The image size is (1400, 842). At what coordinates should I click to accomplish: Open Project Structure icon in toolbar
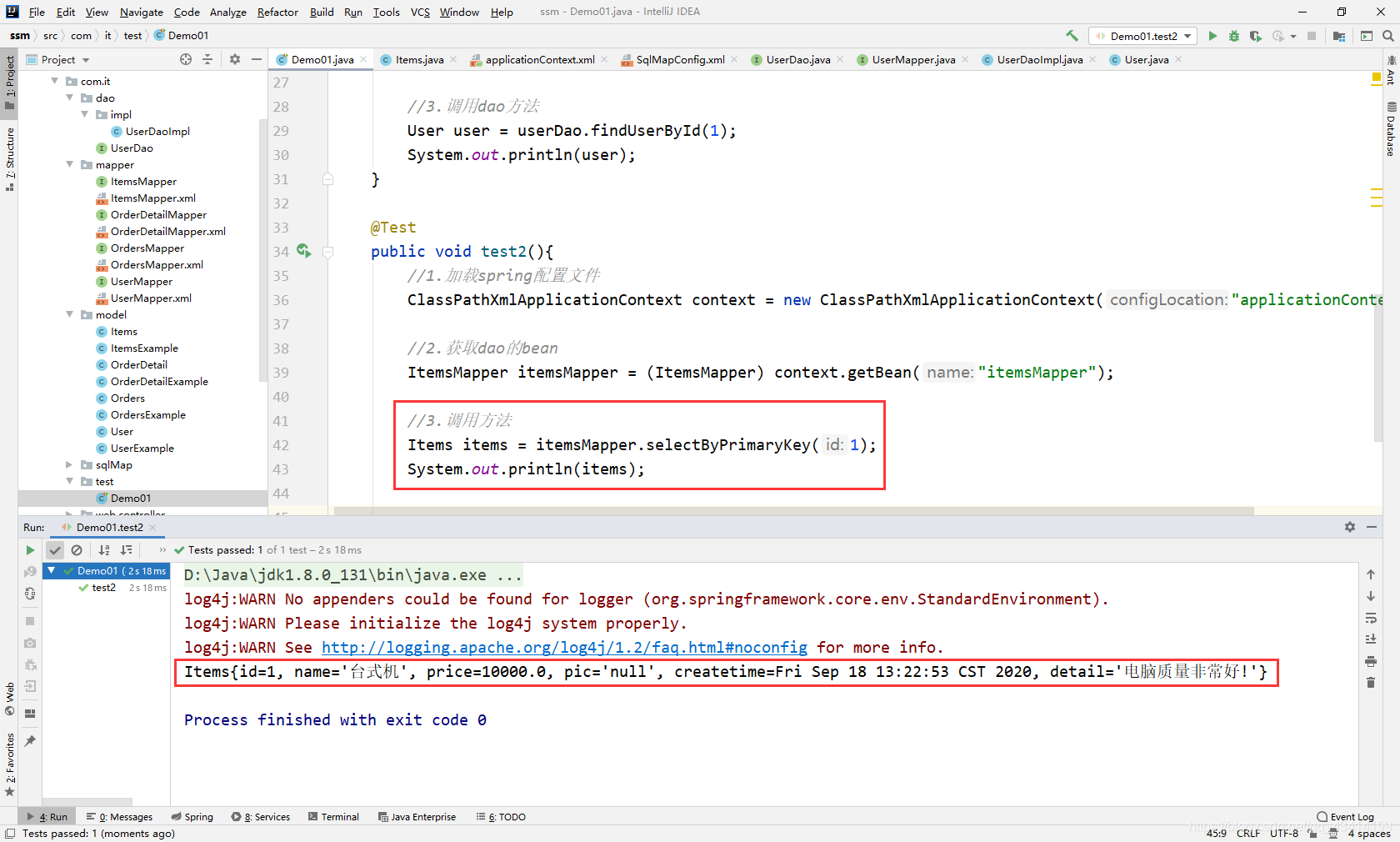pos(1339,36)
